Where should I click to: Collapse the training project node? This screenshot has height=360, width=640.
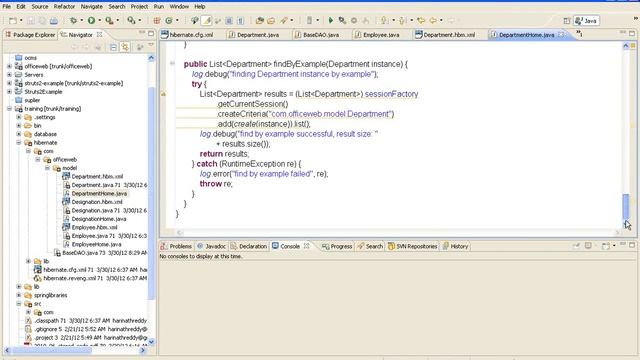(9, 109)
